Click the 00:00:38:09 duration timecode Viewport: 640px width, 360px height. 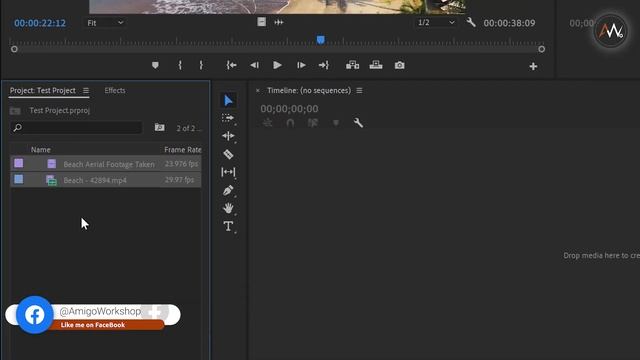tap(509, 23)
